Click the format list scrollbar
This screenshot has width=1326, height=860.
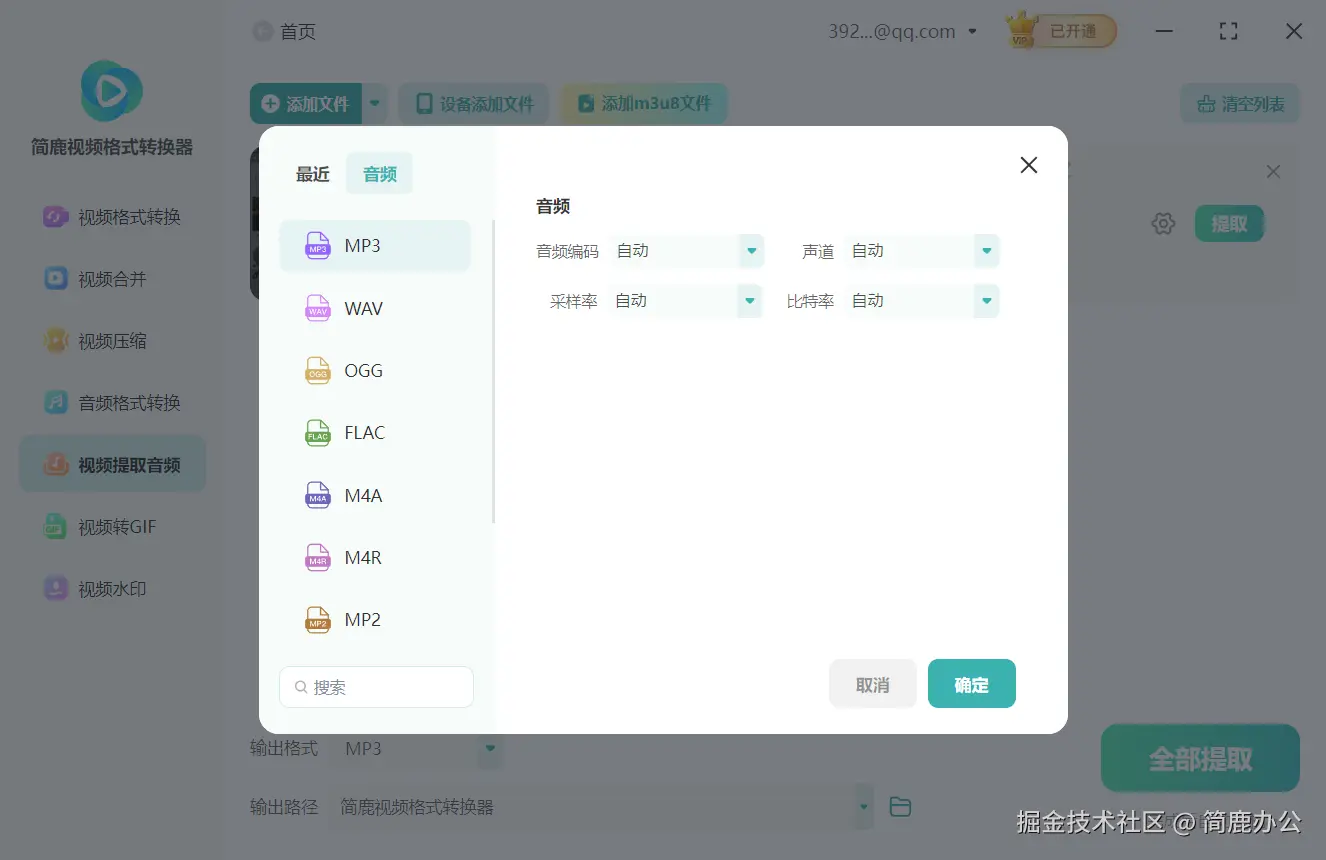[x=494, y=372]
